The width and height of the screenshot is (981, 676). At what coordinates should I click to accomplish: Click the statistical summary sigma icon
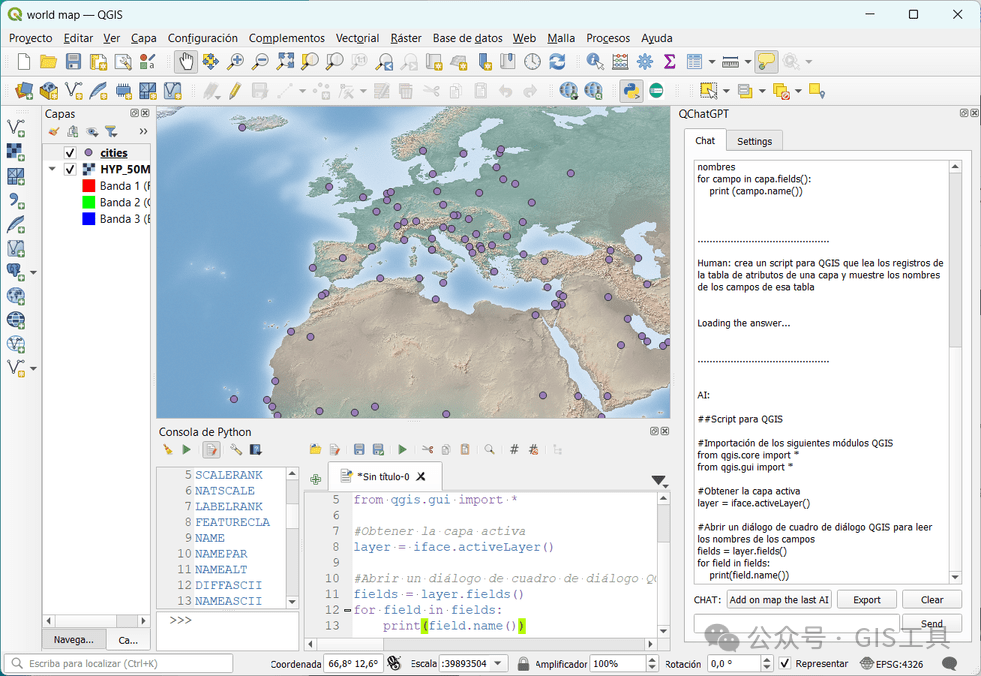[669, 61]
